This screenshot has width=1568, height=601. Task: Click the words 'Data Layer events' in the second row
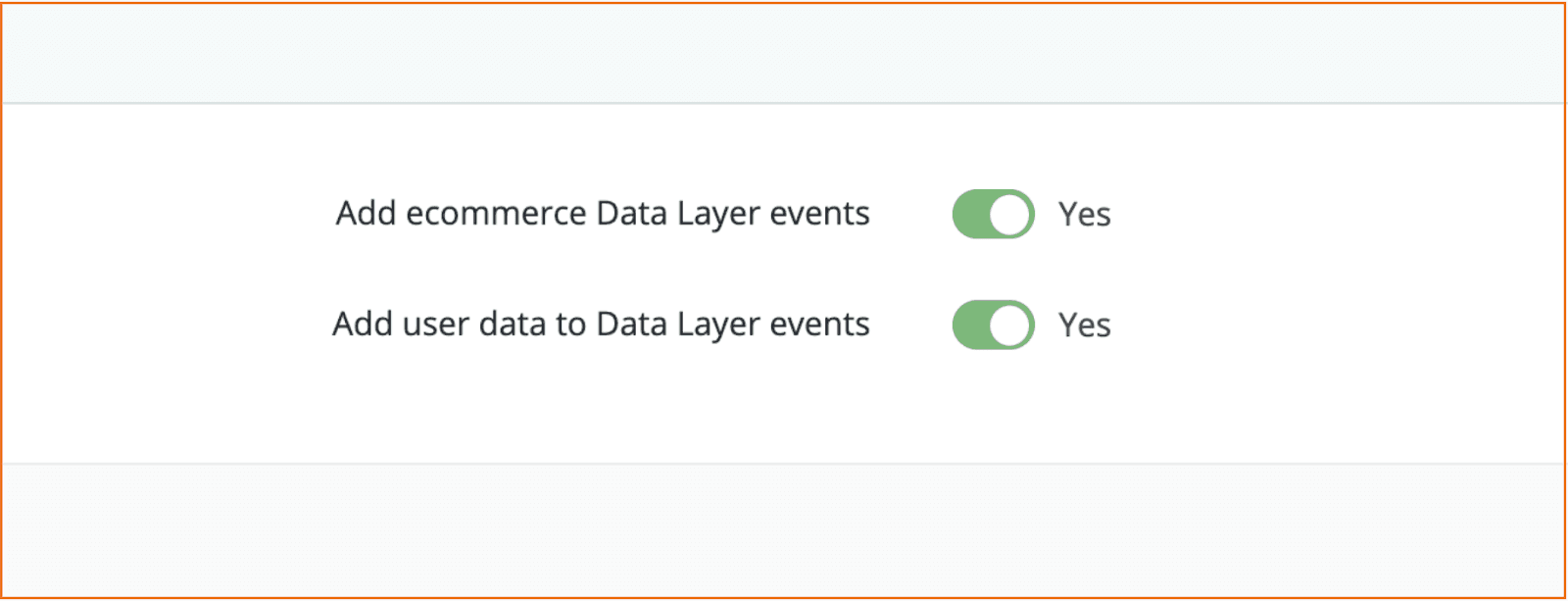[733, 325]
